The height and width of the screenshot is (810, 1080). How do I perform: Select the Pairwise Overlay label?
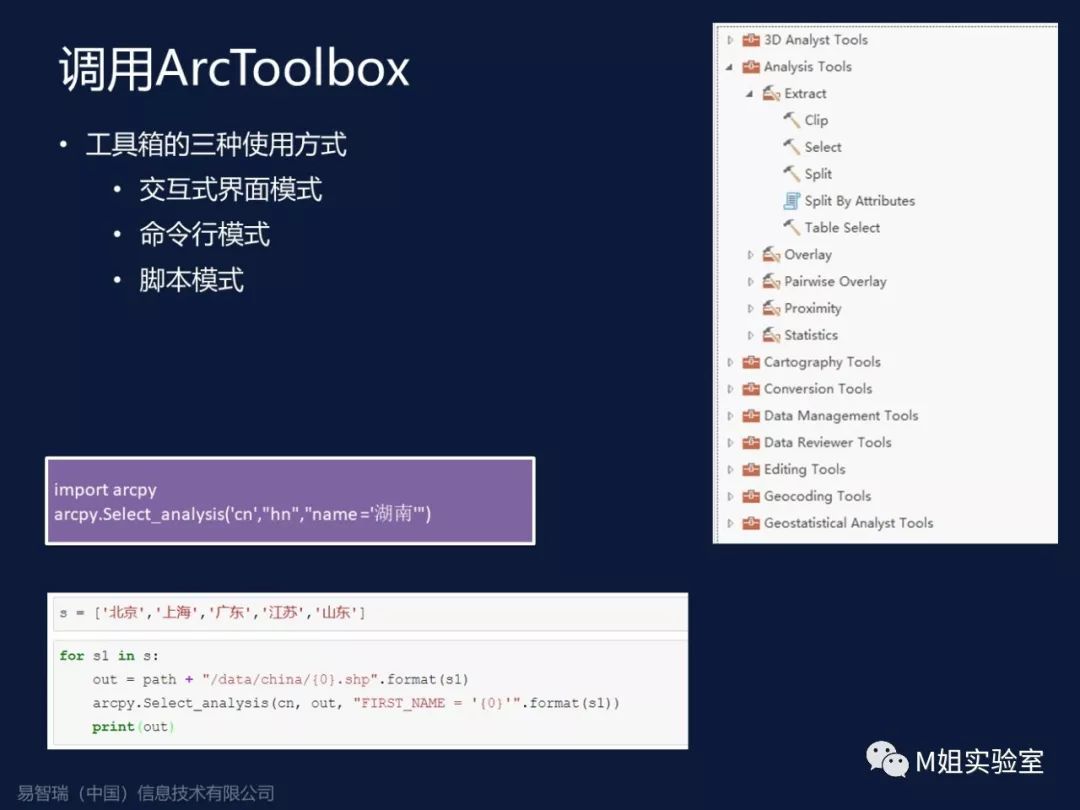[x=835, y=282]
